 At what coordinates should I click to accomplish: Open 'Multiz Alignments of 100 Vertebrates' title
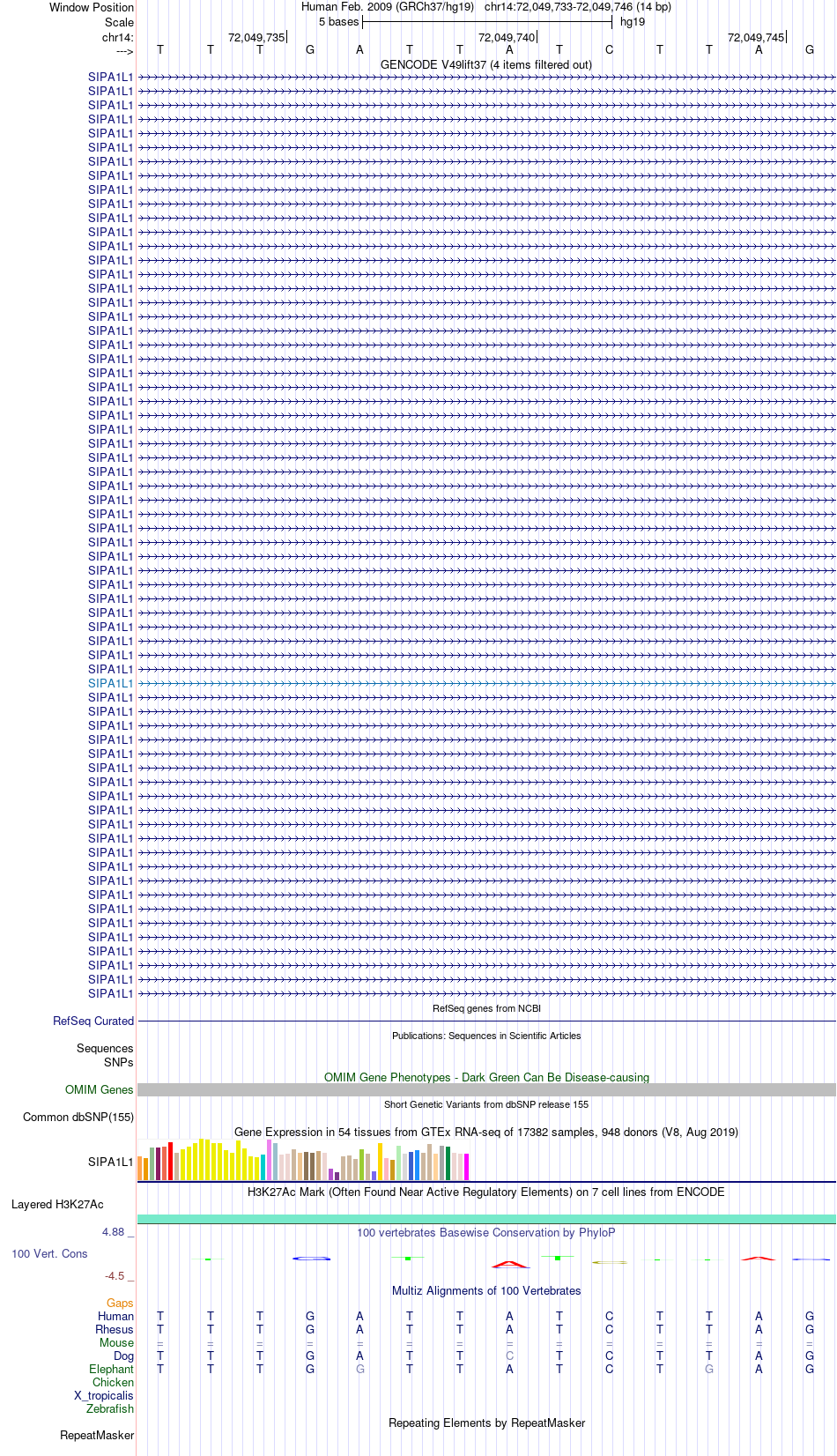pos(486,1291)
